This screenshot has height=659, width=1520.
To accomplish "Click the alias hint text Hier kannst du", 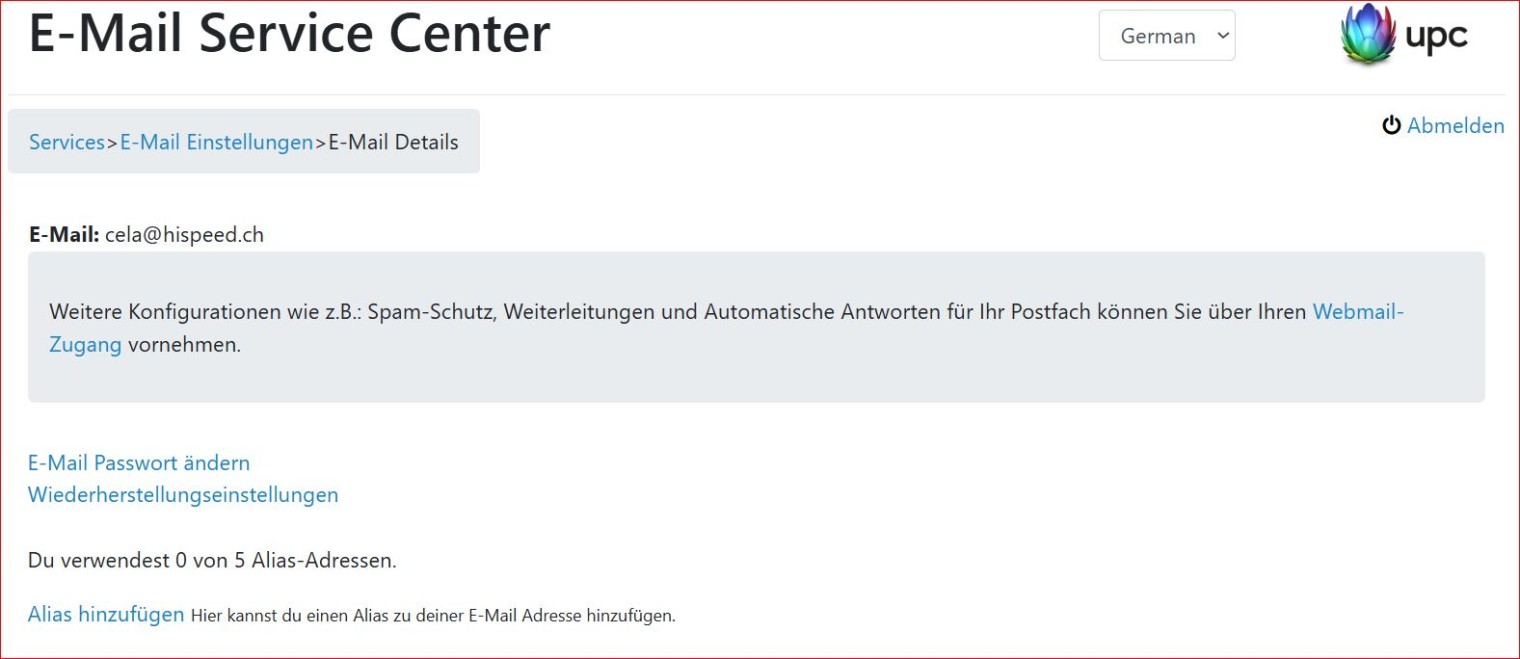I will [x=433, y=616].
